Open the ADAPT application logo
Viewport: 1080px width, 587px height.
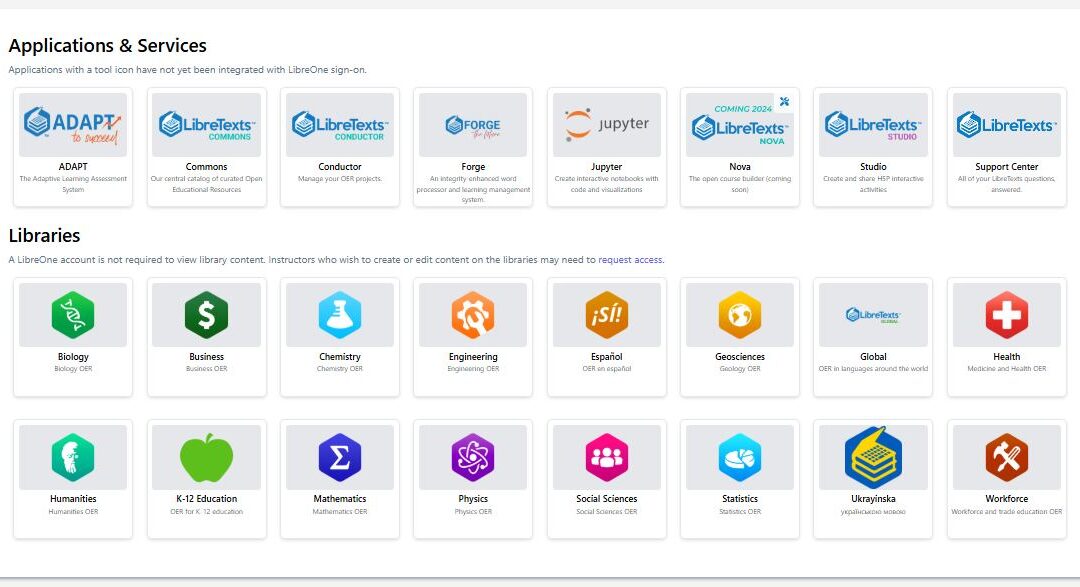pos(73,125)
